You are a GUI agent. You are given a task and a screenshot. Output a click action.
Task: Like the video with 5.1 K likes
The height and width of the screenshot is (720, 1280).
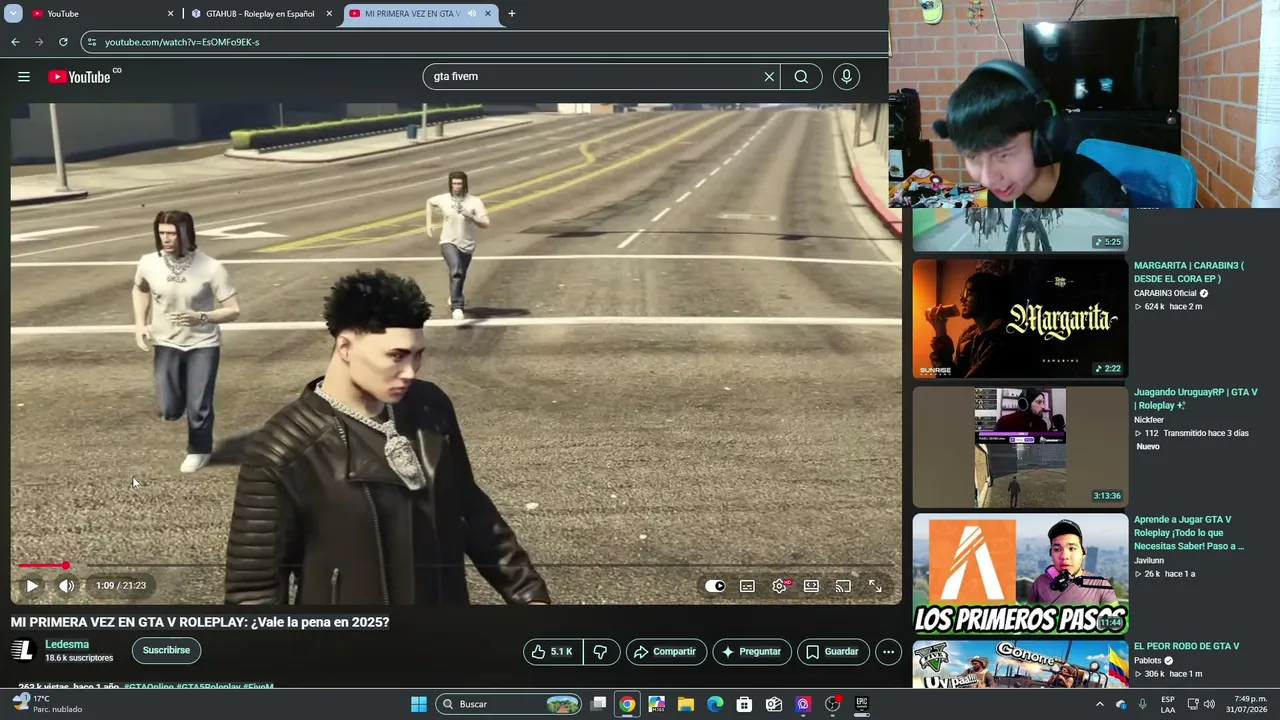click(x=553, y=652)
